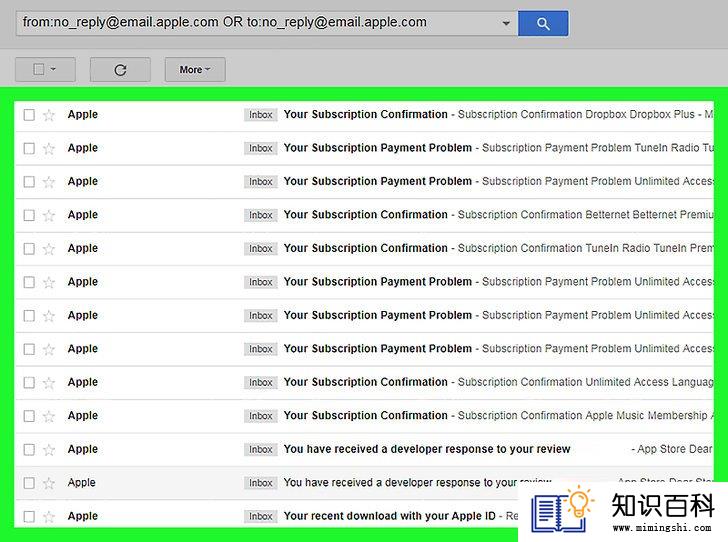Click sender Apple on TuneIn payment problem row
Image resolution: width=728 pixels, height=542 pixels.
83,148
